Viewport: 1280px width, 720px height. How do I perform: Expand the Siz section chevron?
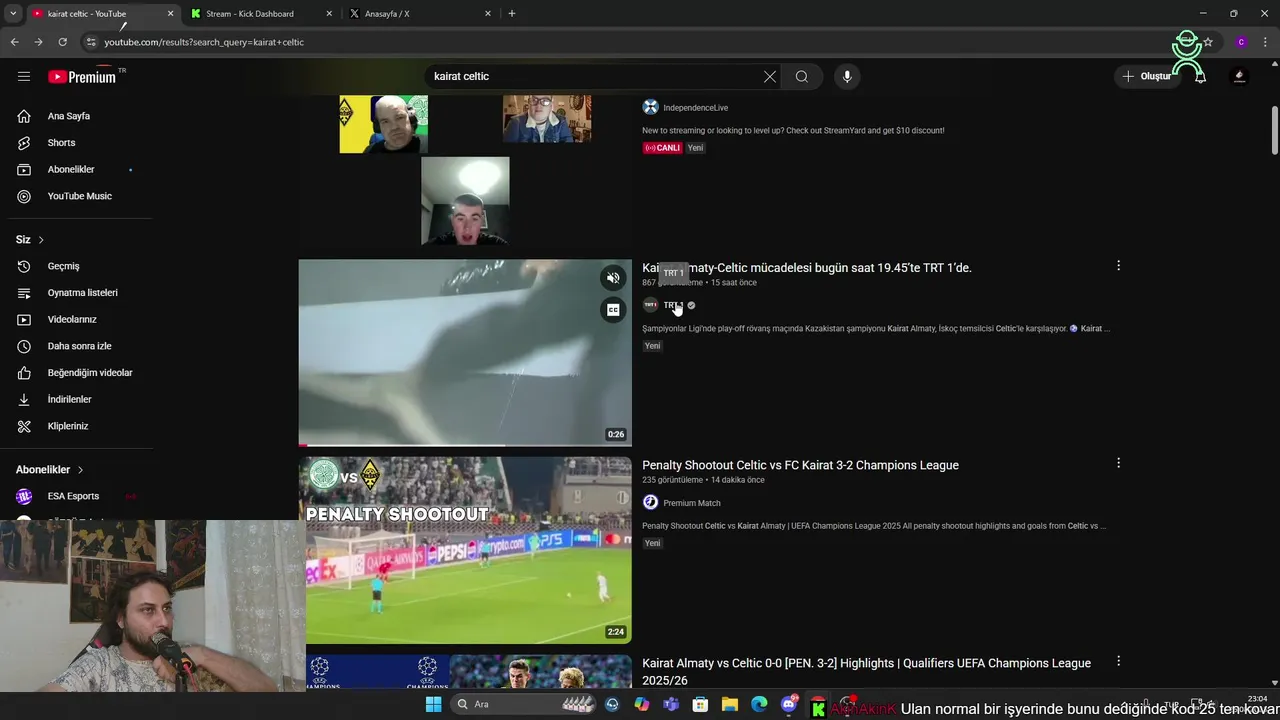tap(41, 240)
